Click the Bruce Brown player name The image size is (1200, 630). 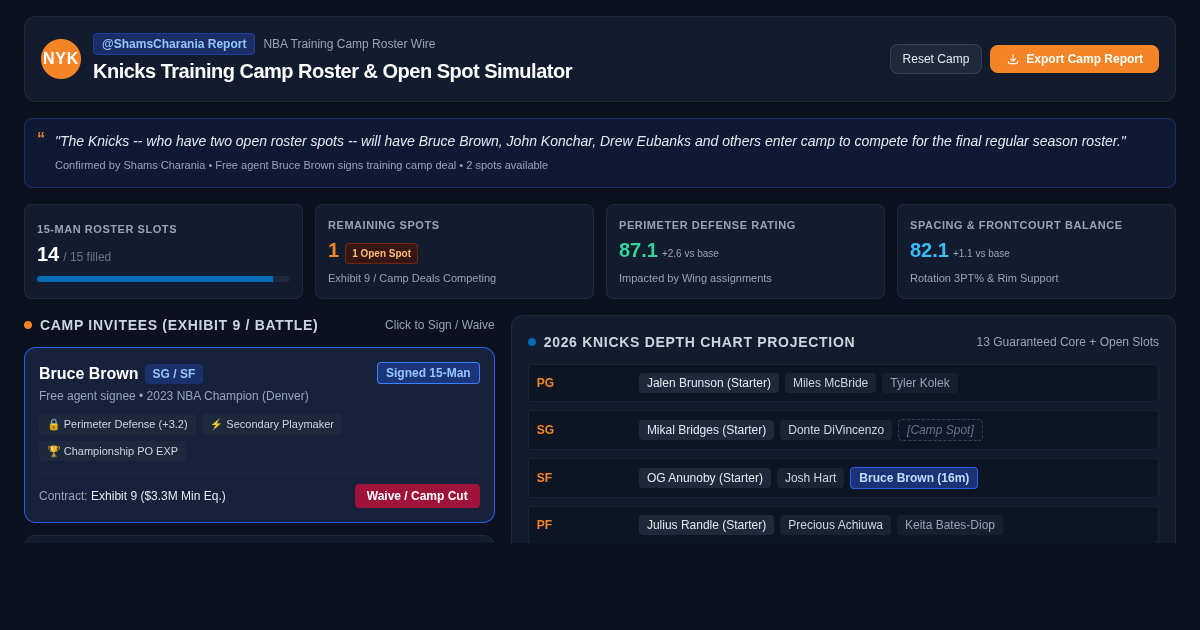pyautogui.click(x=89, y=374)
